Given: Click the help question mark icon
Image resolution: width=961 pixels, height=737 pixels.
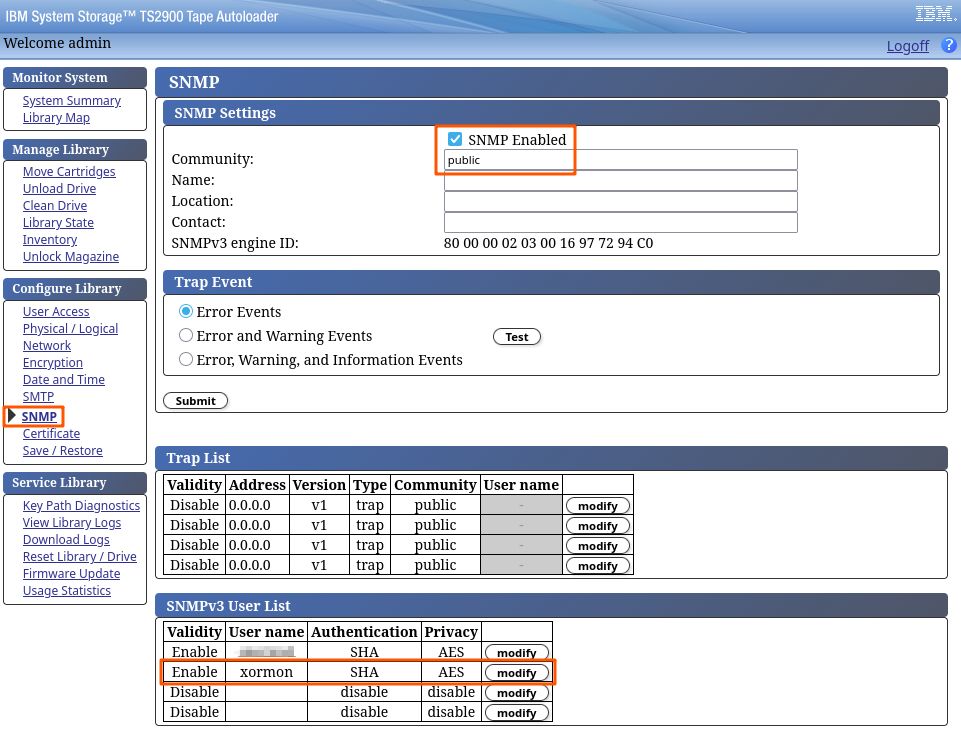Looking at the screenshot, I should (x=948, y=46).
